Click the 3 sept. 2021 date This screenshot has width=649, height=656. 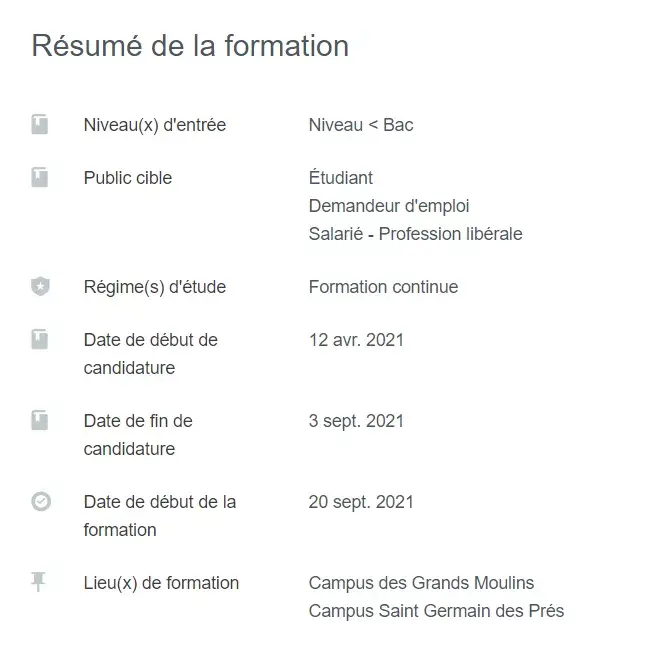[x=356, y=421]
